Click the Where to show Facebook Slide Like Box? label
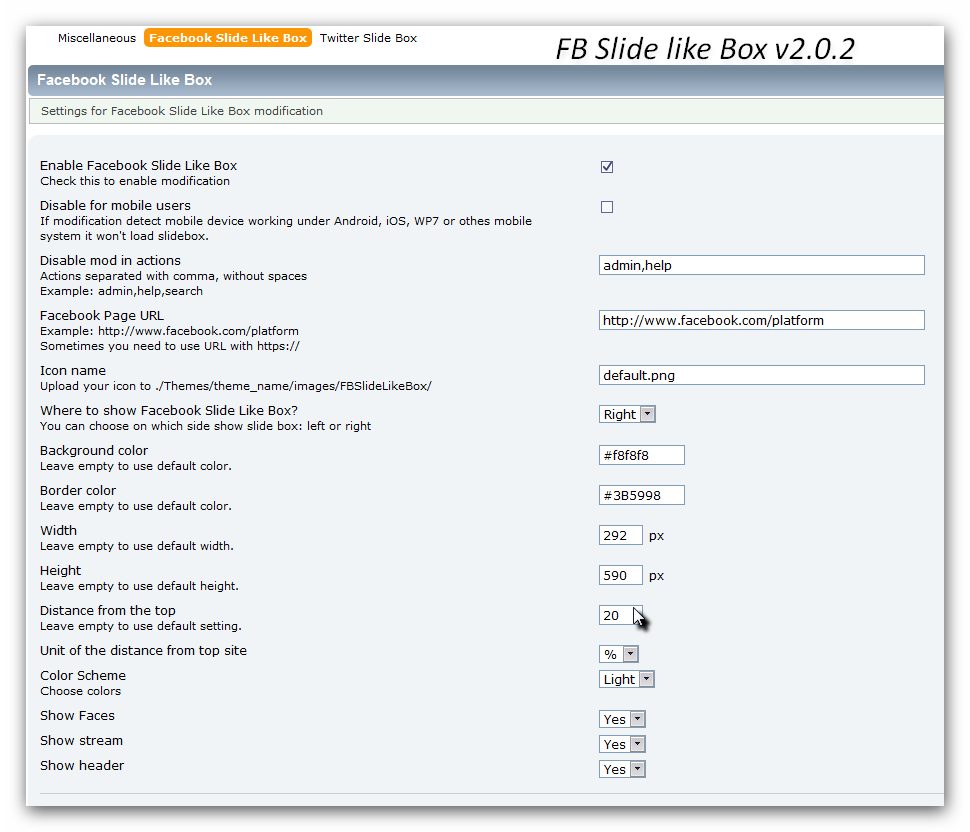This screenshot has height=832, width=970. (169, 411)
